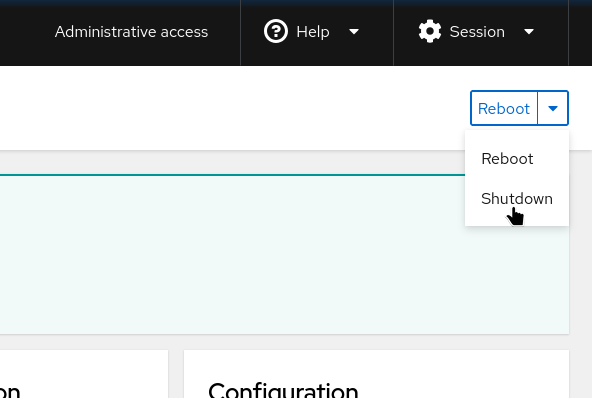Screen dimensions: 592x398
Task: Expand the Help menu caret arrow
Action: pyautogui.click(x=354, y=32)
